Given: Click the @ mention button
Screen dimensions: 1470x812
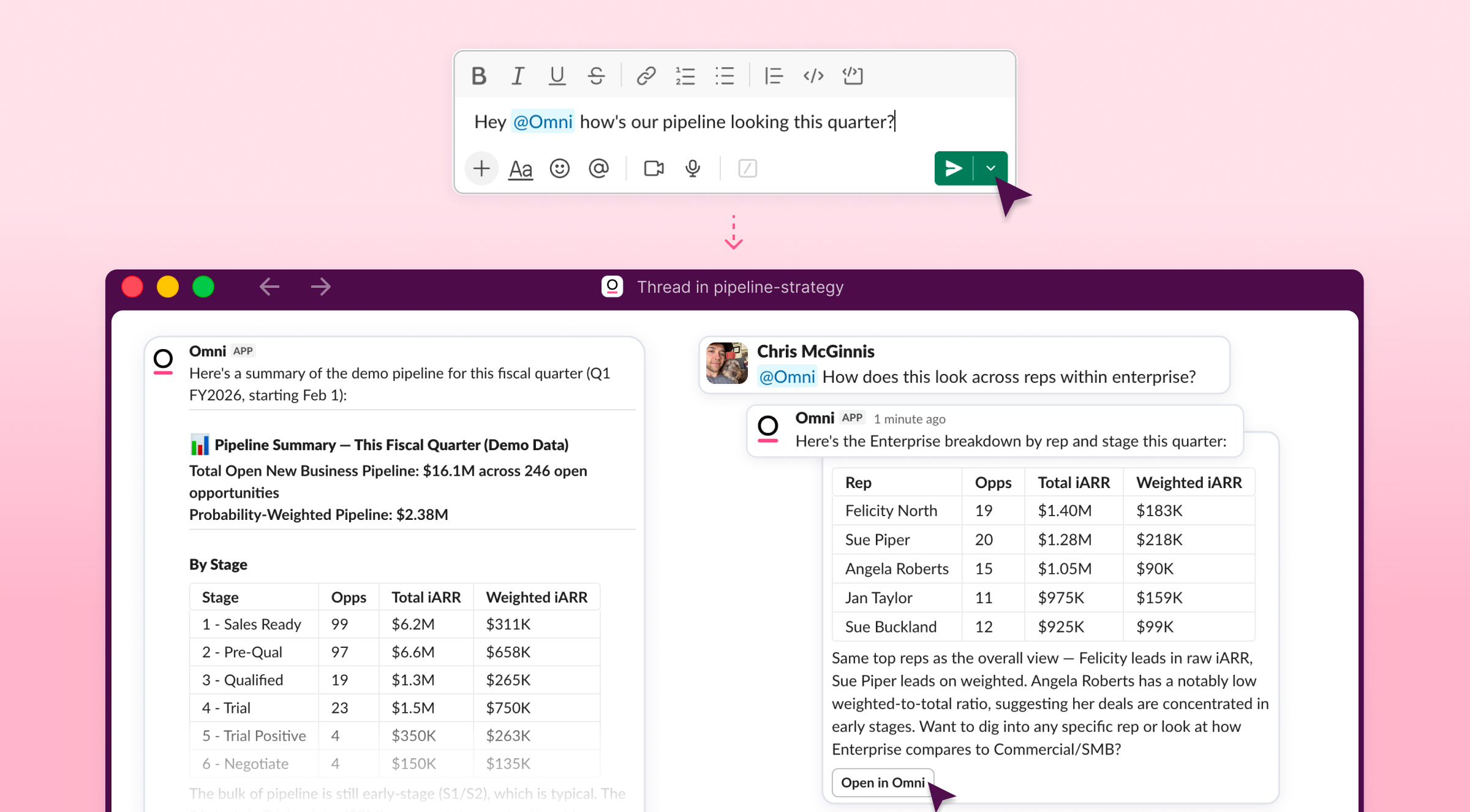Looking at the screenshot, I should (598, 168).
